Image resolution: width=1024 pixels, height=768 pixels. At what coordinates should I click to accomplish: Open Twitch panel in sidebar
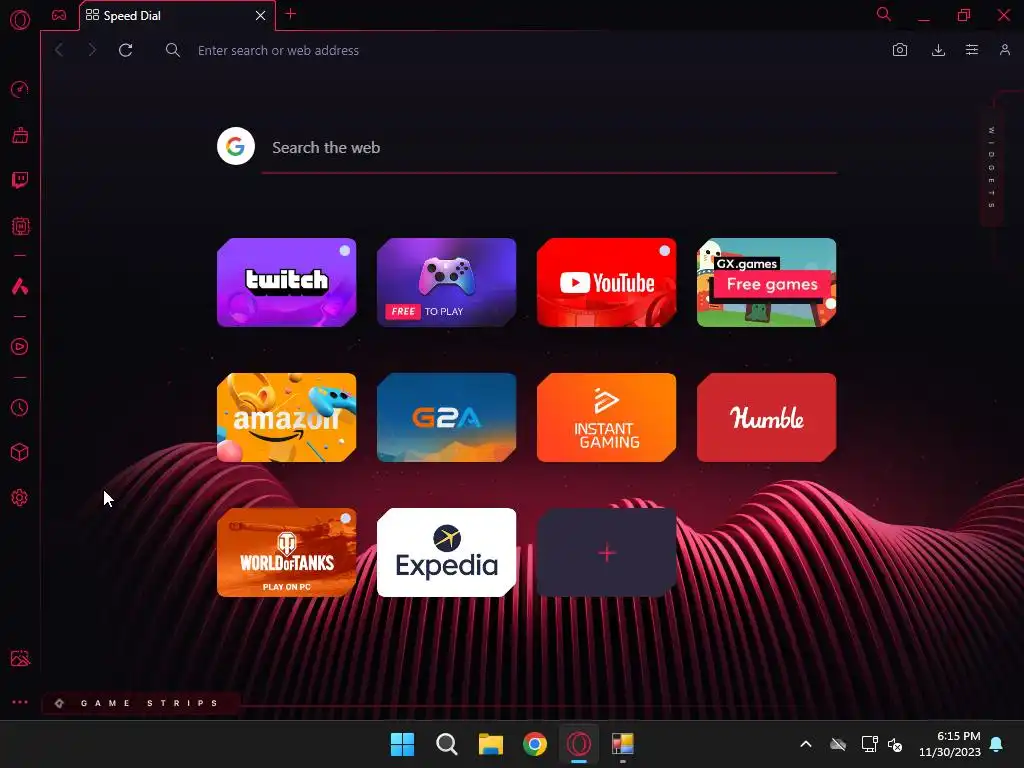pos(20,180)
